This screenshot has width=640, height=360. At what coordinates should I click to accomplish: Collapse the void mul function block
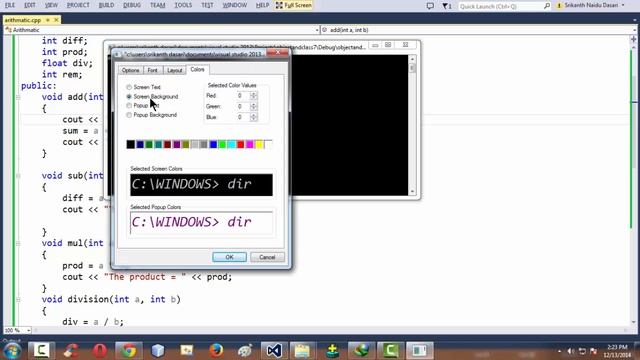click(18, 243)
